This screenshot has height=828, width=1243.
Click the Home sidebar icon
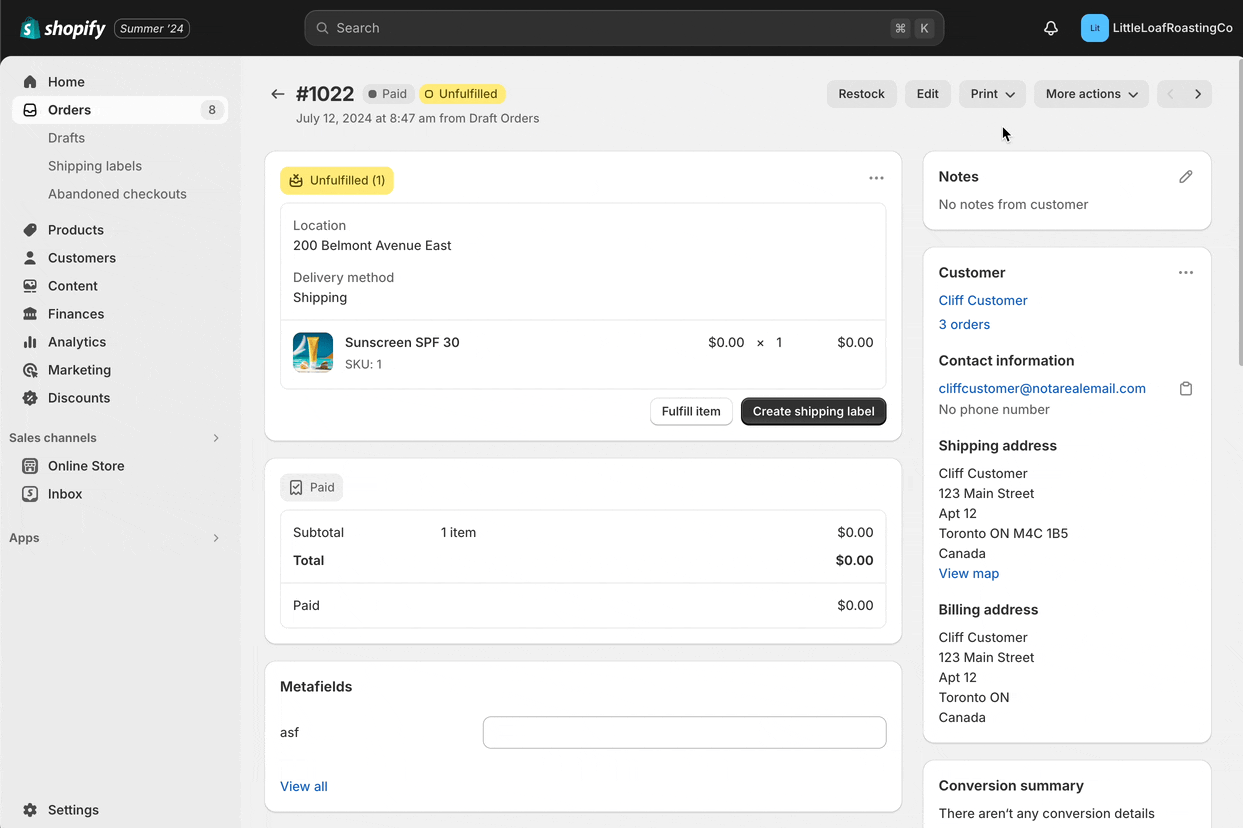(30, 82)
